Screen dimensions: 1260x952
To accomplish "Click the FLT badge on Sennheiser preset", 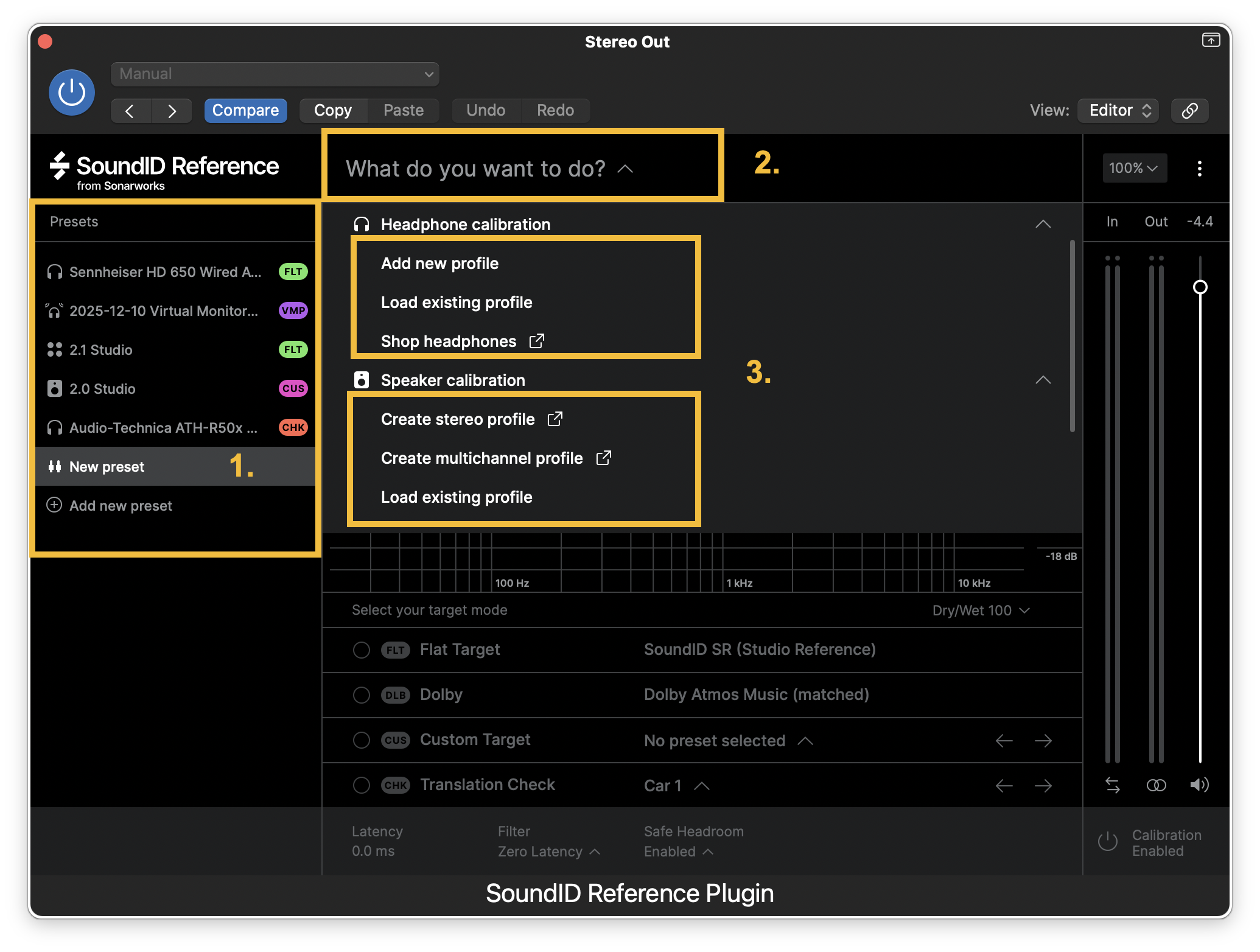I will click(x=293, y=272).
